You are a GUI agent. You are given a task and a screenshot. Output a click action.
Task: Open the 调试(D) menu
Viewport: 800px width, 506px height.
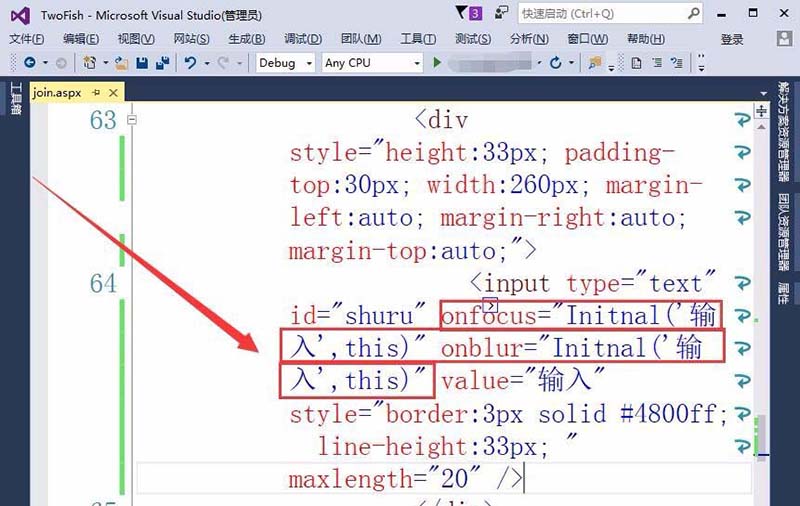click(303, 39)
